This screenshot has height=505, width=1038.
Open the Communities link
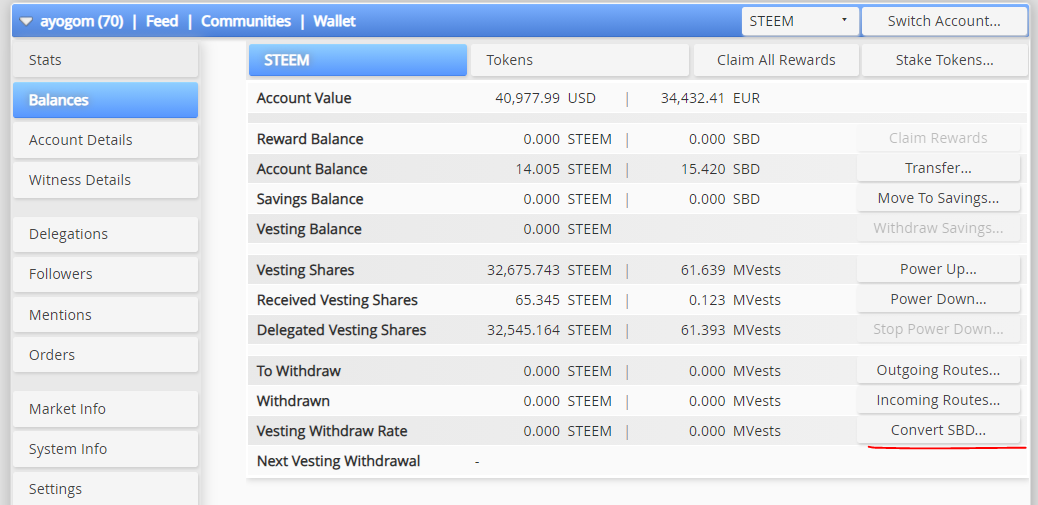point(246,21)
